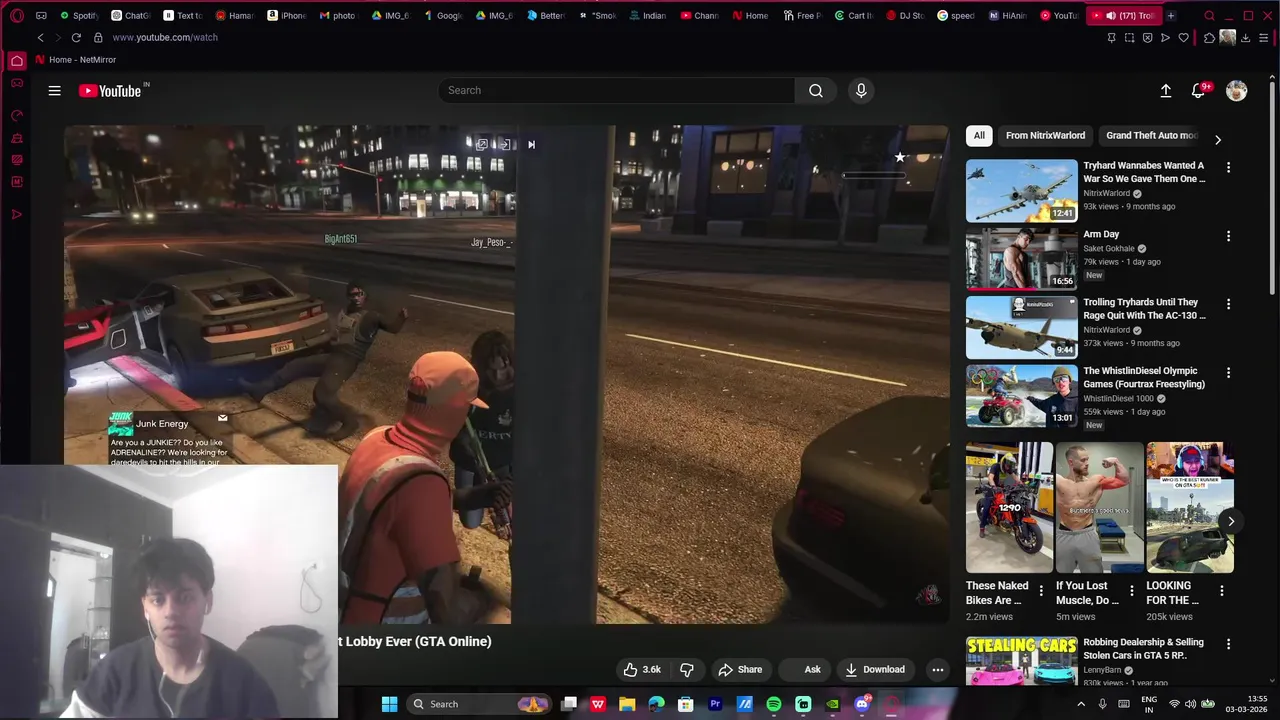1280x720 pixels.
Task: Open the YouTube guide hamburger menu
Action: click(x=54, y=90)
